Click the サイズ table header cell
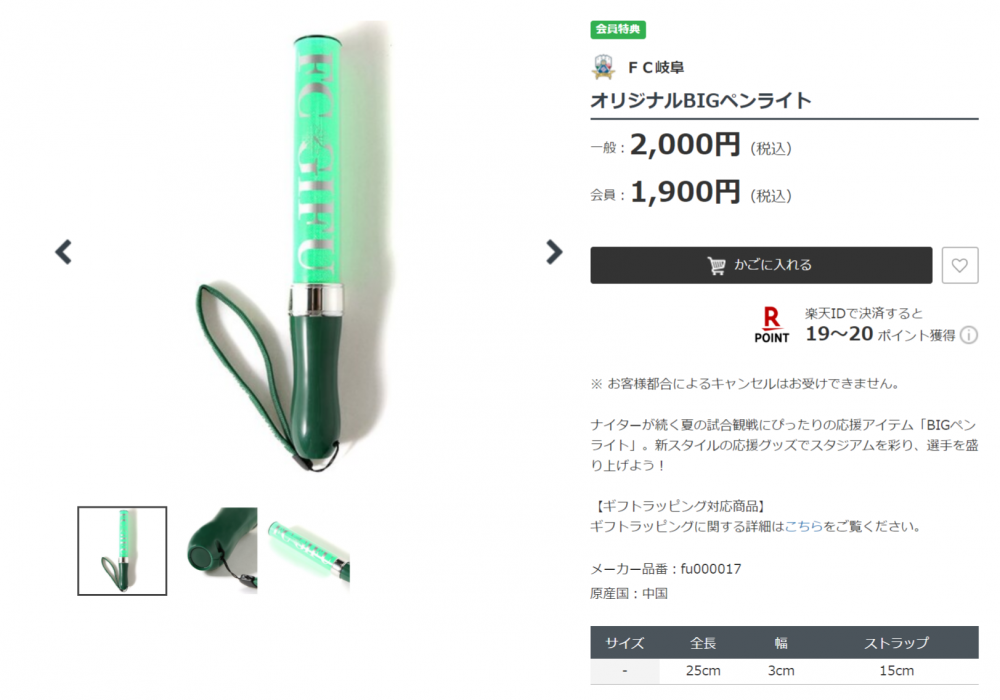The height and width of the screenshot is (700, 1000). [624, 643]
